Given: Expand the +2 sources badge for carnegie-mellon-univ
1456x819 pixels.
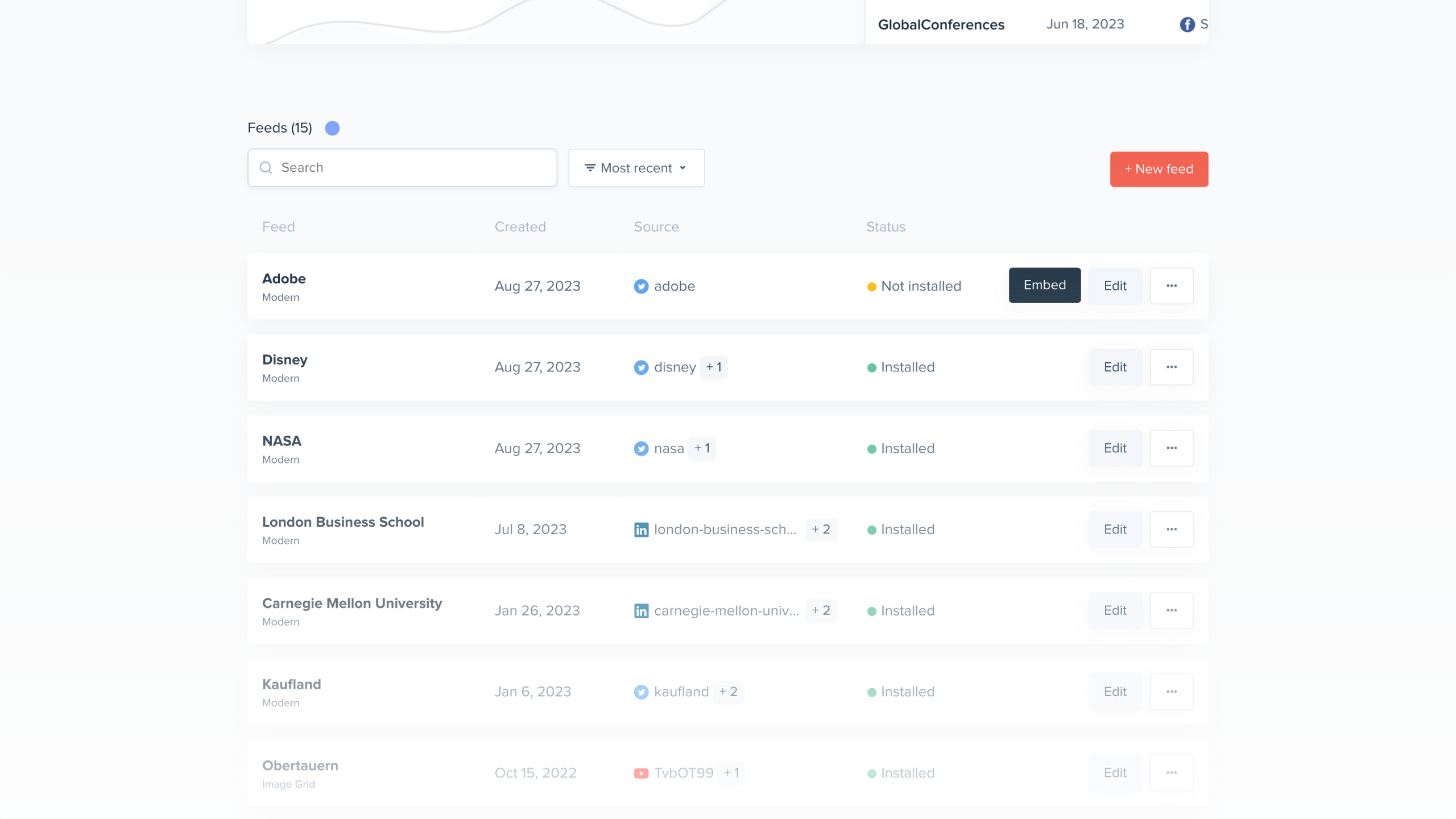Looking at the screenshot, I should [x=821, y=610].
